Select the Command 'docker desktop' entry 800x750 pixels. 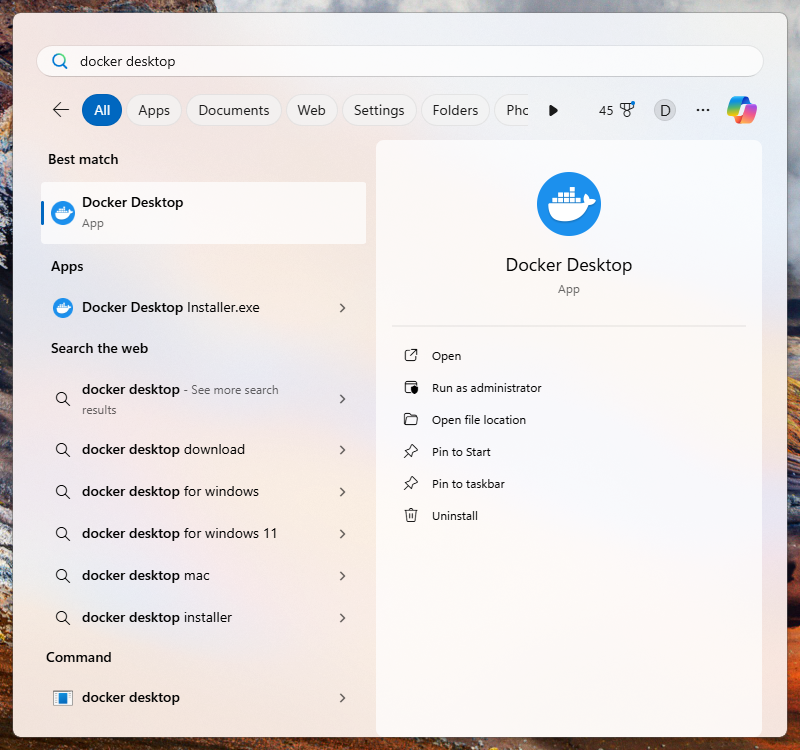(x=203, y=698)
